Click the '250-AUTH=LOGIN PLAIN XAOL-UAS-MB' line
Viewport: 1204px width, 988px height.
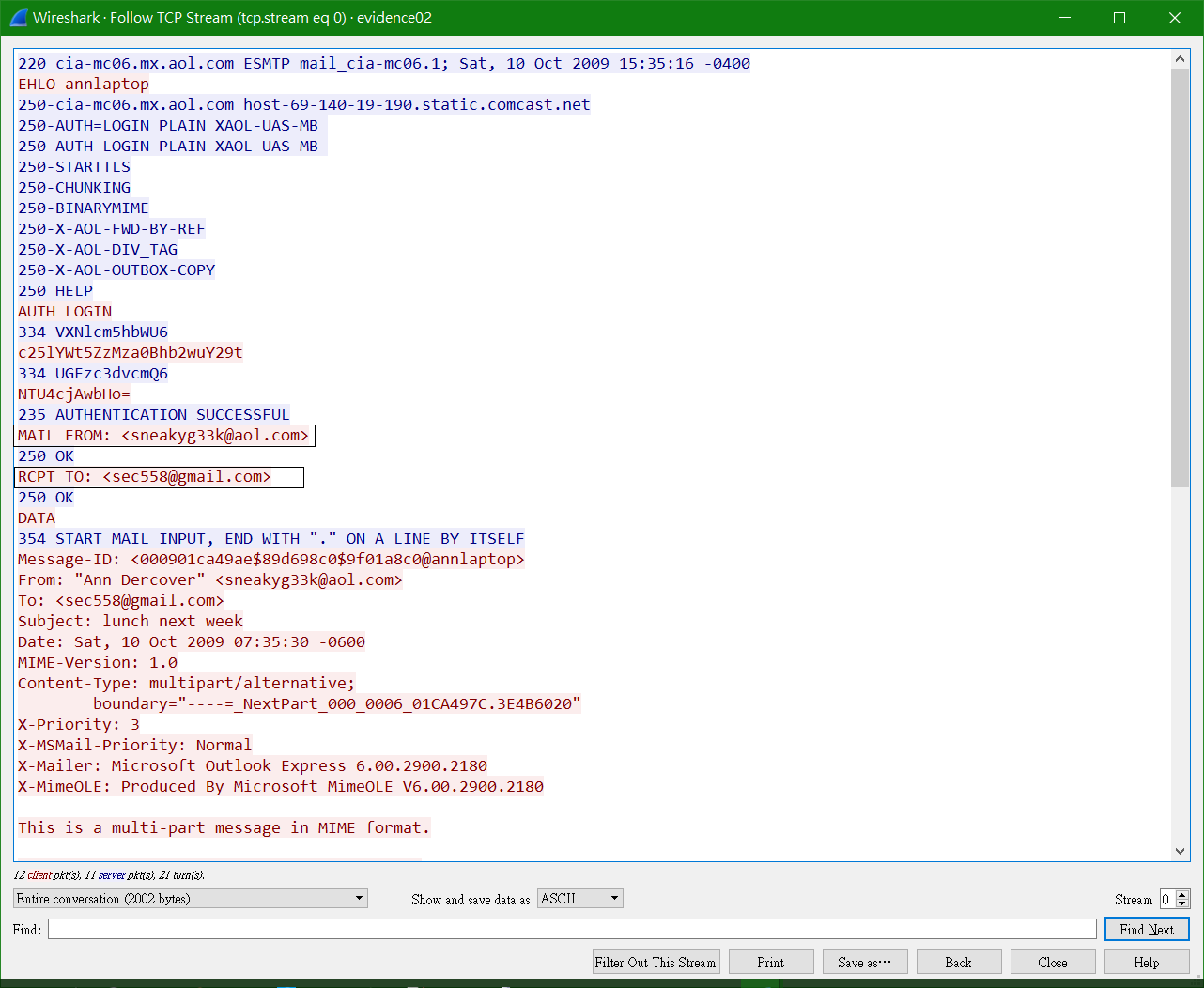168,125
